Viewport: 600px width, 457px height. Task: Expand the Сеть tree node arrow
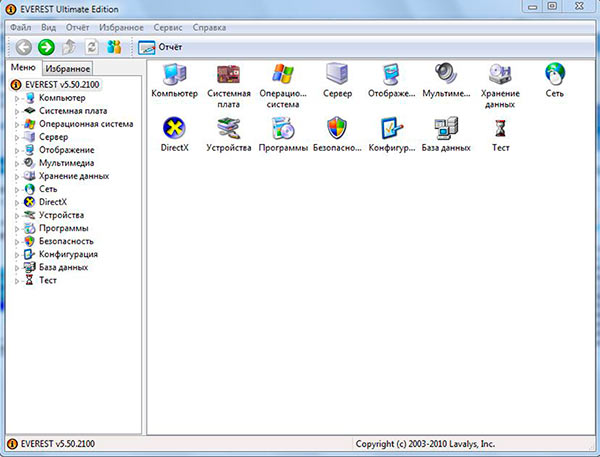17,189
